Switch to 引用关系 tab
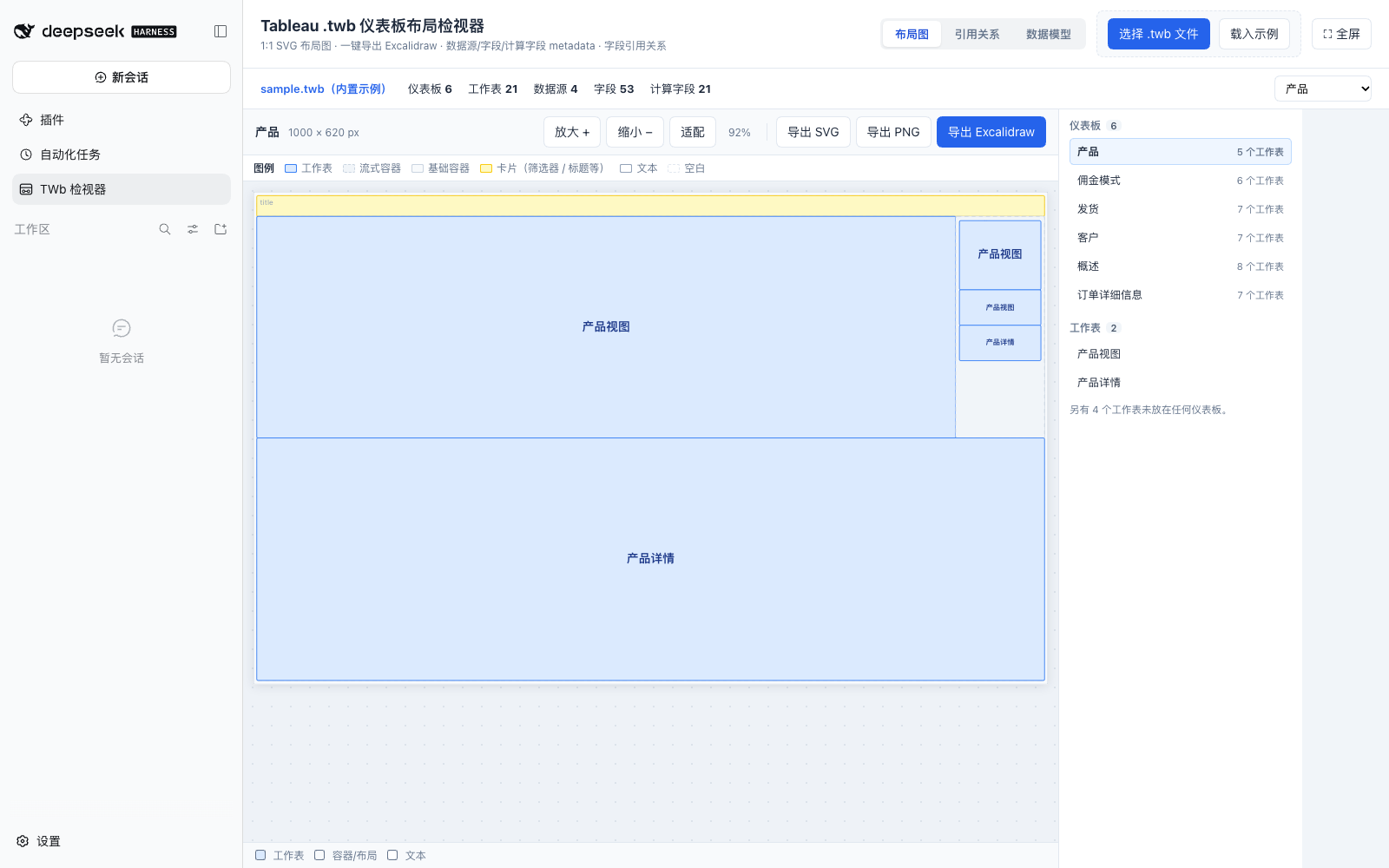This screenshot has height=868, width=1389. coord(977,34)
